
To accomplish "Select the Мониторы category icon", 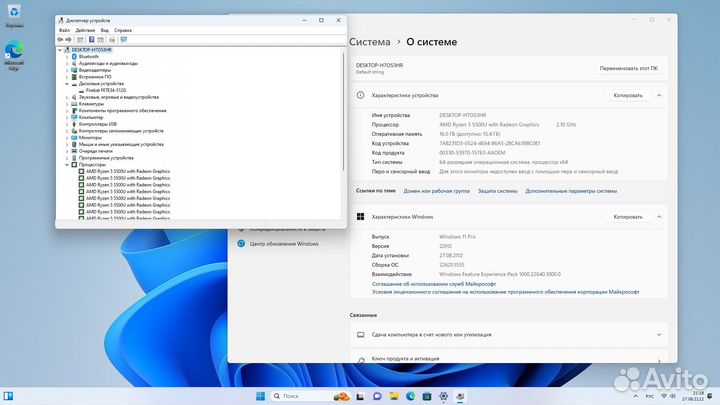I will [x=74, y=137].
